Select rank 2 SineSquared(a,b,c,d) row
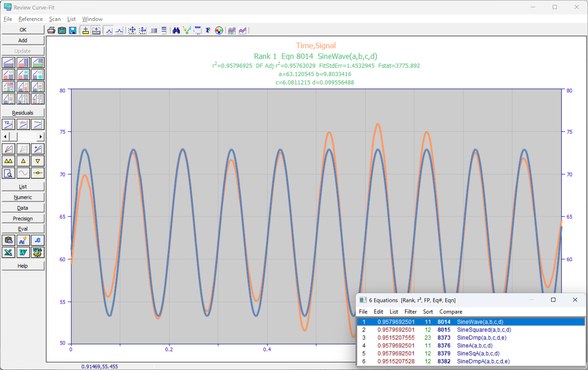This screenshot has height=370, width=588. tap(471, 330)
